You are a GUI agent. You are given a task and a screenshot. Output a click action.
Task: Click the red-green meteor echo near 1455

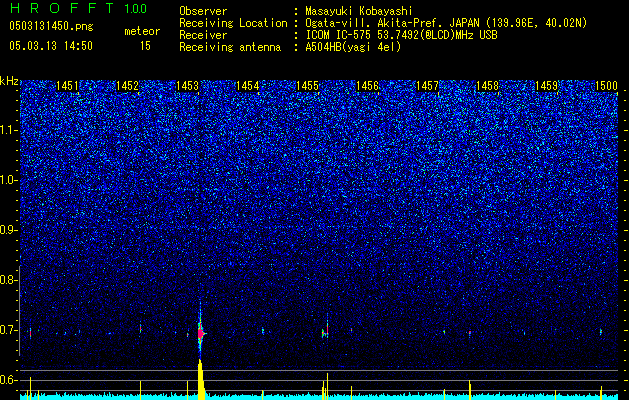(325, 331)
